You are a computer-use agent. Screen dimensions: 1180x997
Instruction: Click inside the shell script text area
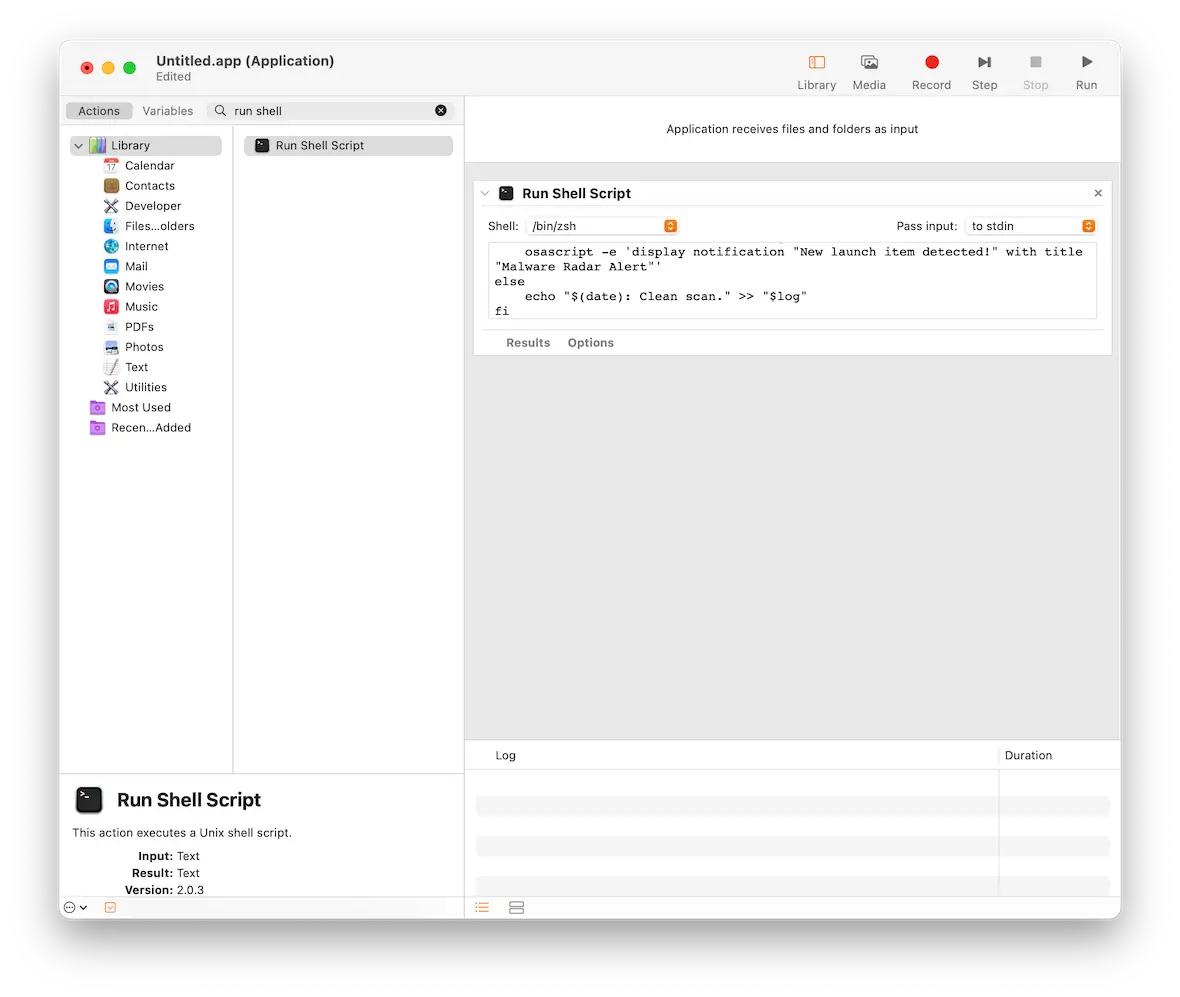tap(792, 281)
